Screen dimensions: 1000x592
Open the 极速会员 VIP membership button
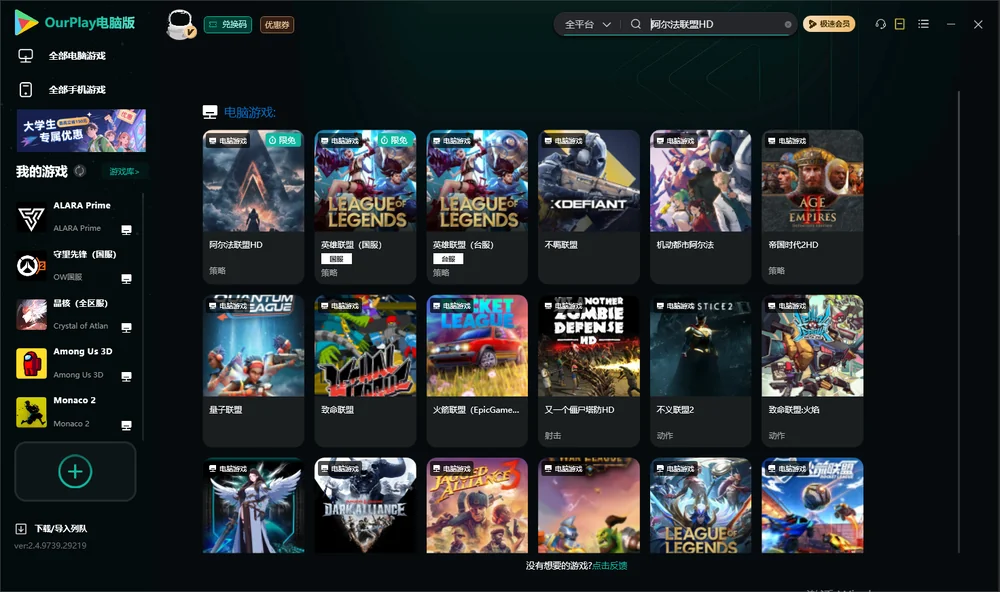click(829, 24)
